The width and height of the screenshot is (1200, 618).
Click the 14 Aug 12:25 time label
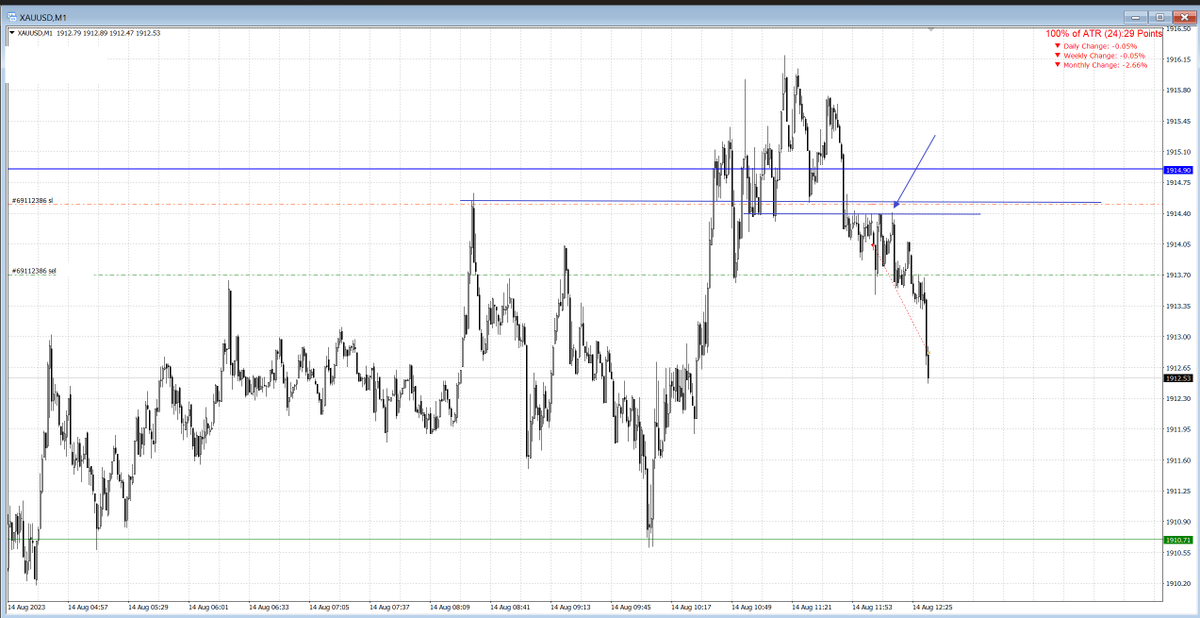pos(932,606)
